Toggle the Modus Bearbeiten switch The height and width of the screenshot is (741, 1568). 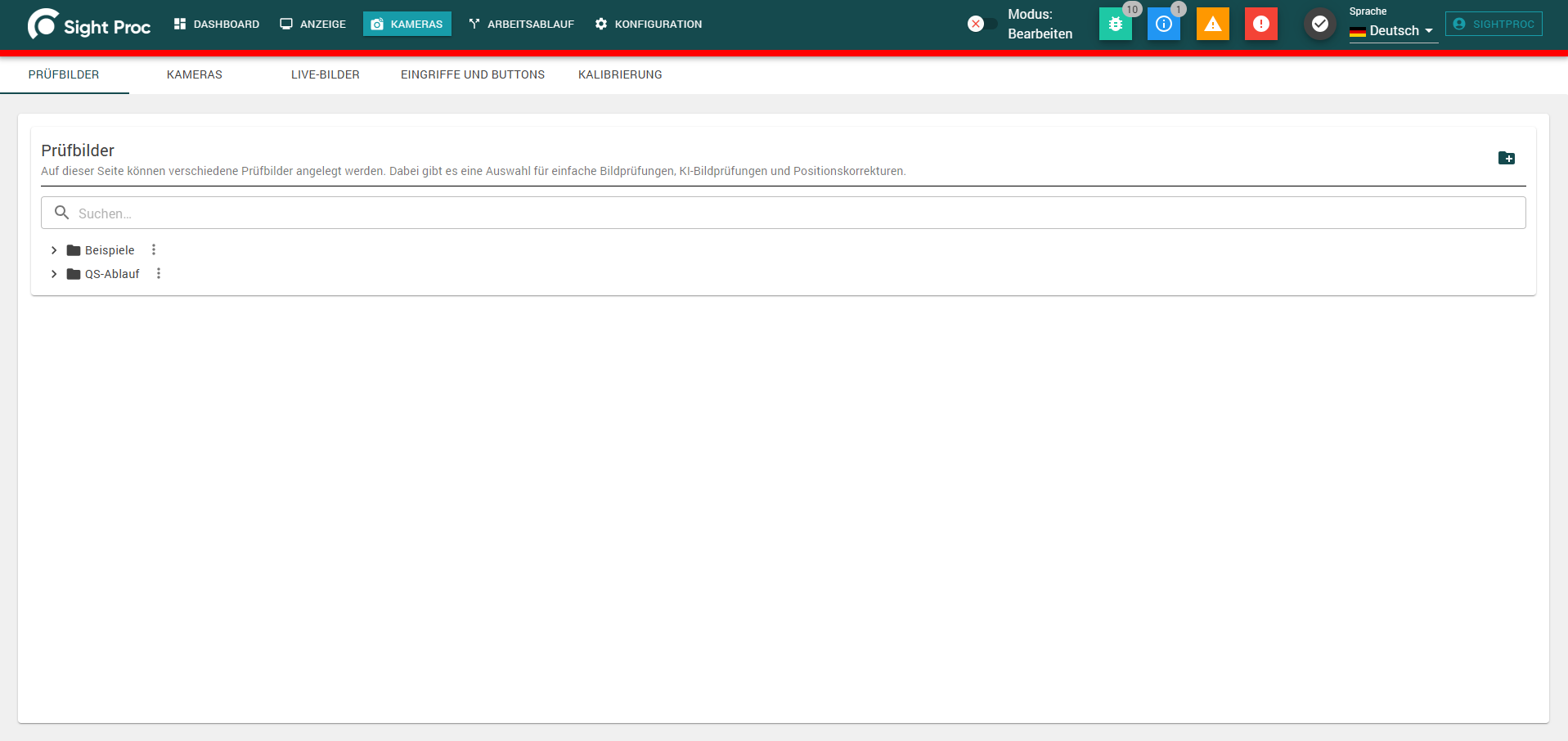coord(982,24)
